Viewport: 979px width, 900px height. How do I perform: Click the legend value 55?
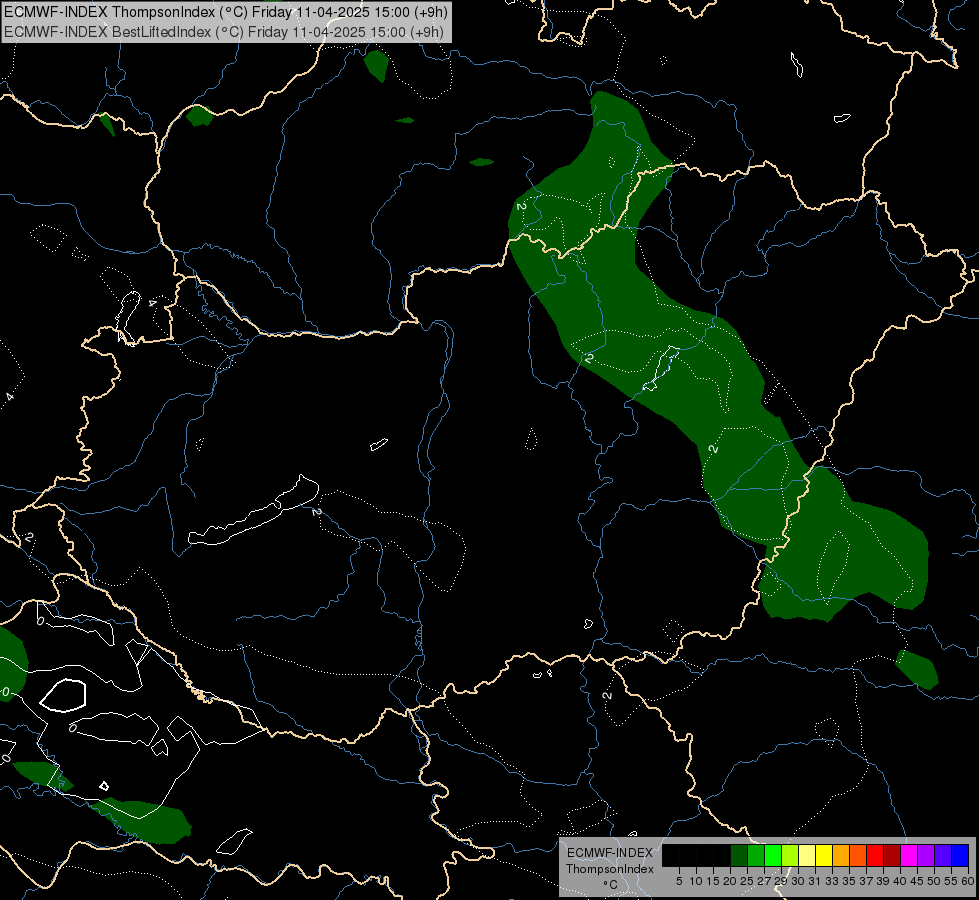[951, 881]
